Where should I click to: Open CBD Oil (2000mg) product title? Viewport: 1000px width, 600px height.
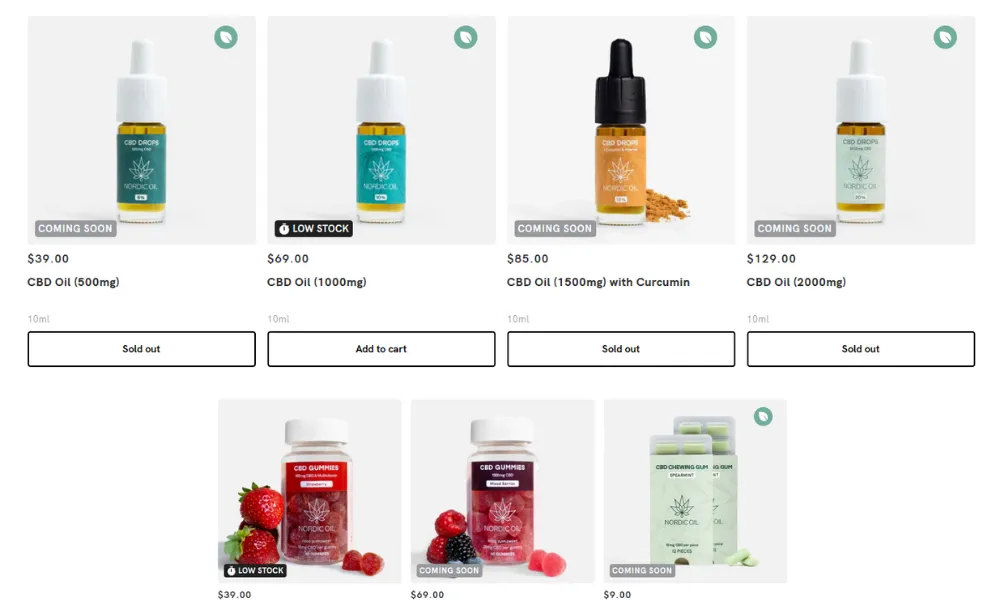click(797, 282)
